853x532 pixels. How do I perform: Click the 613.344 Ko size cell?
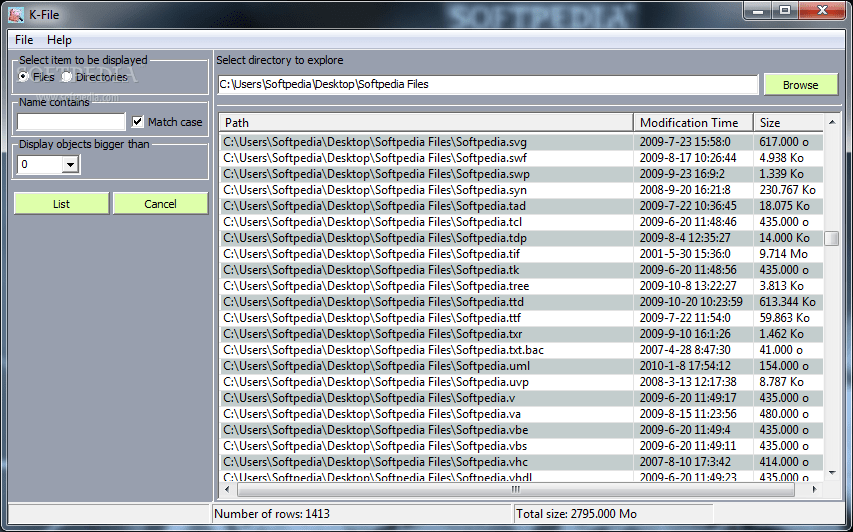(x=788, y=302)
